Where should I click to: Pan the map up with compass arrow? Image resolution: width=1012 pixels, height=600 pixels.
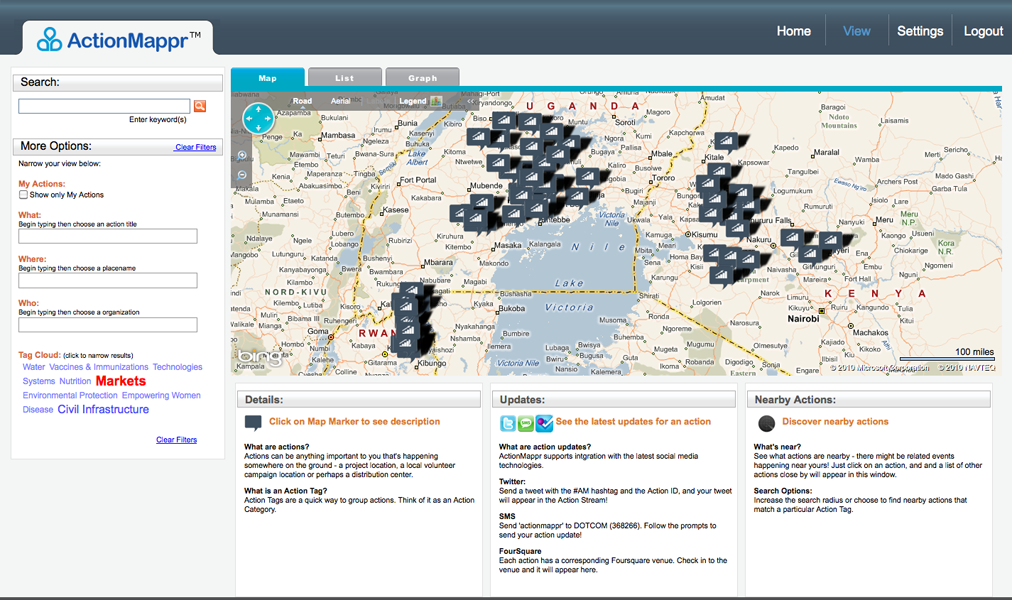(258, 110)
